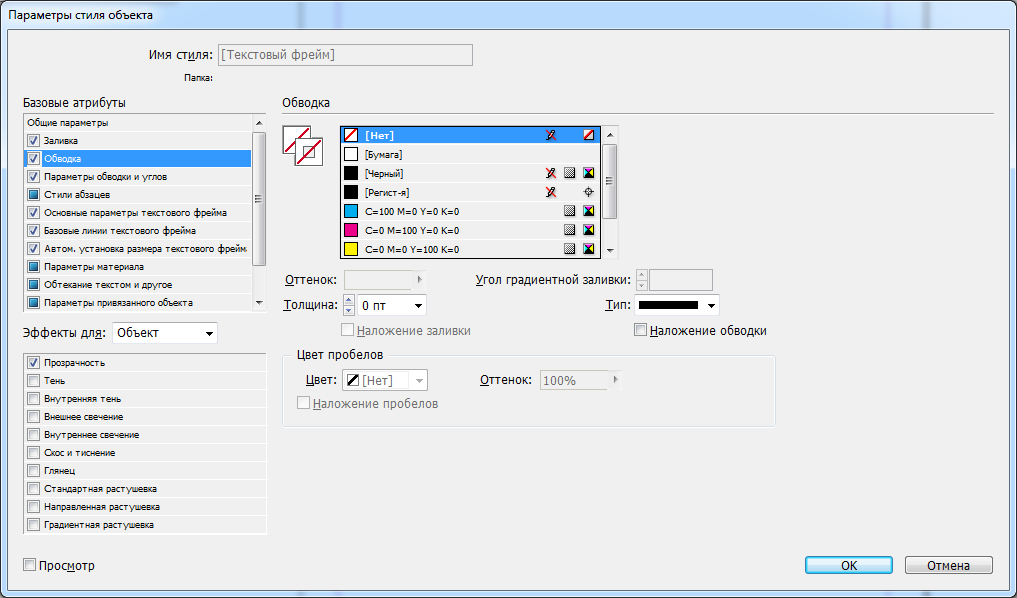This screenshot has height=598, width=1017.
Task: Enable the Просмотр preview checkbox
Action: (x=29, y=565)
